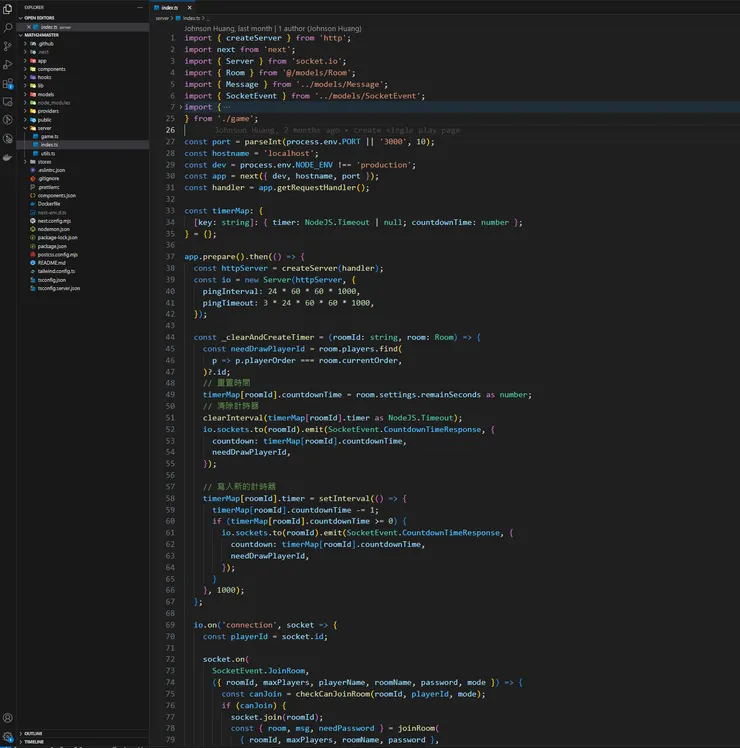Image resolution: width=740 pixels, height=748 pixels.
Task: Open Explorer views and more actions menu
Action: click(x=140, y=7)
